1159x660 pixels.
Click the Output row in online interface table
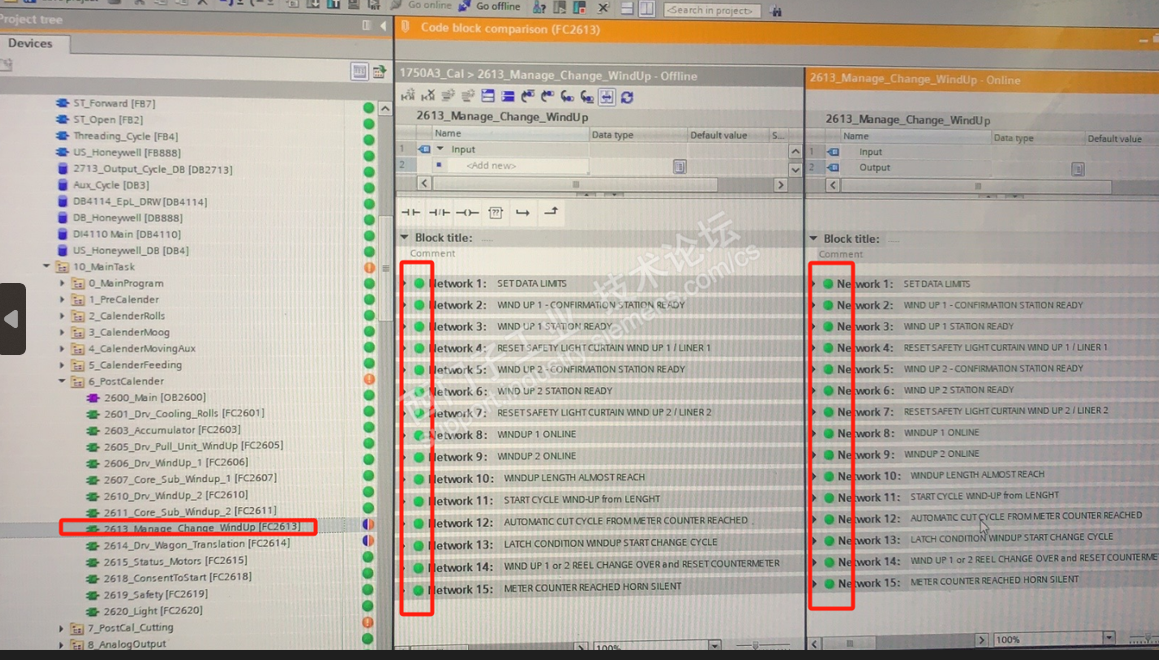[982, 168]
